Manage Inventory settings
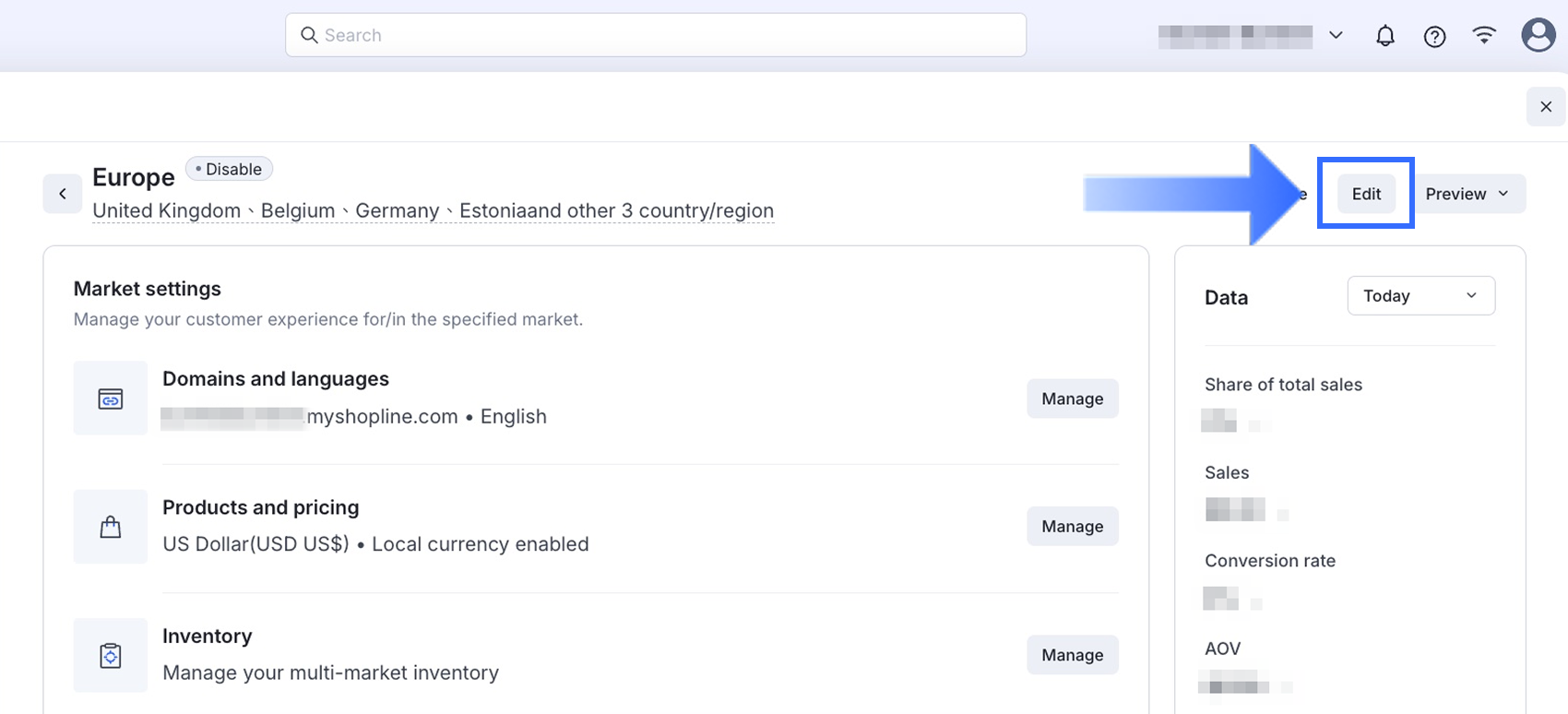1568x714 pixels. (1072, 655)
